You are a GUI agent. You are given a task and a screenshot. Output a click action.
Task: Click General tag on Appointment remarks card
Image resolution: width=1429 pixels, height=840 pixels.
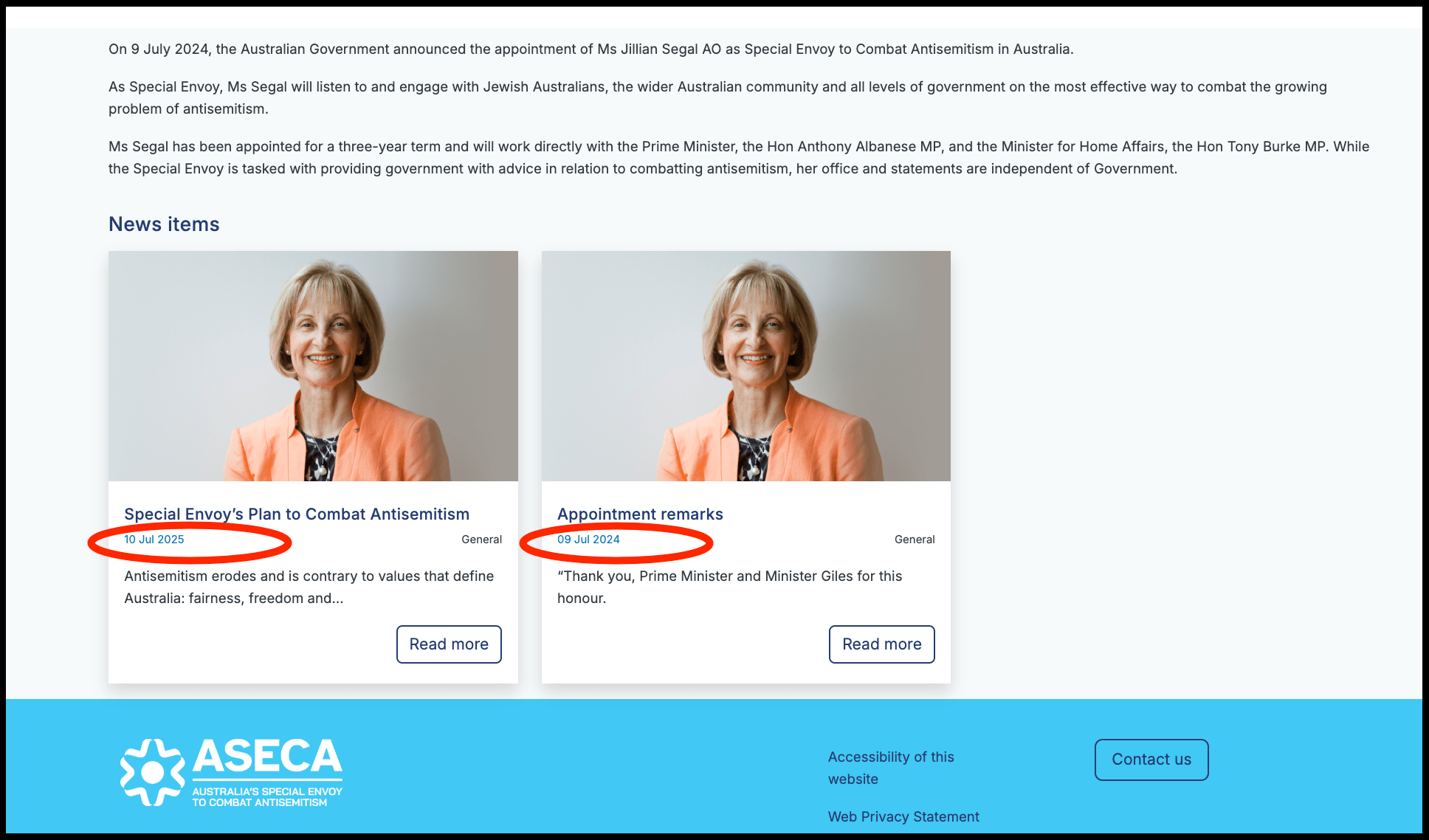915,540
